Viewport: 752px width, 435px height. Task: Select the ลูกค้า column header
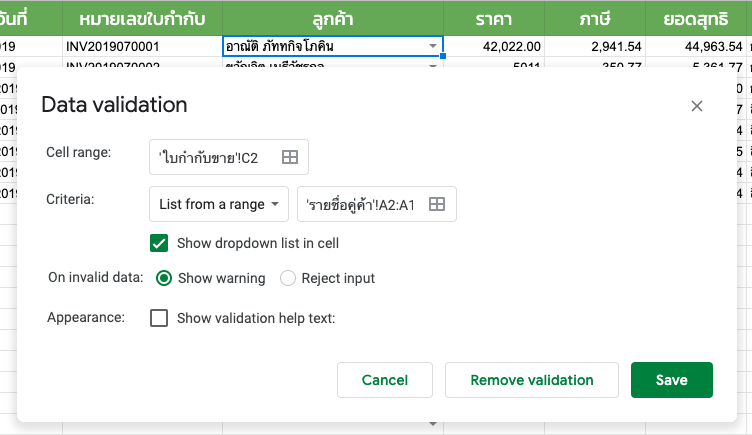(333, 19)
